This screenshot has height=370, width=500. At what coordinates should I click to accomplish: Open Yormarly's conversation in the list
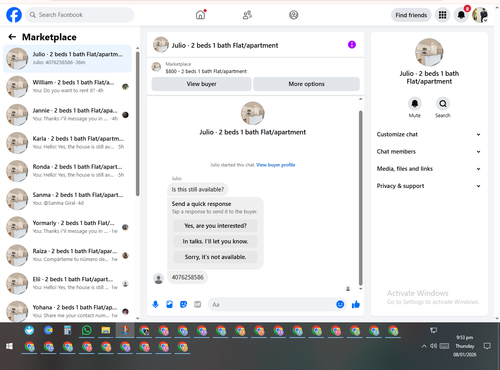pos(67,227)
